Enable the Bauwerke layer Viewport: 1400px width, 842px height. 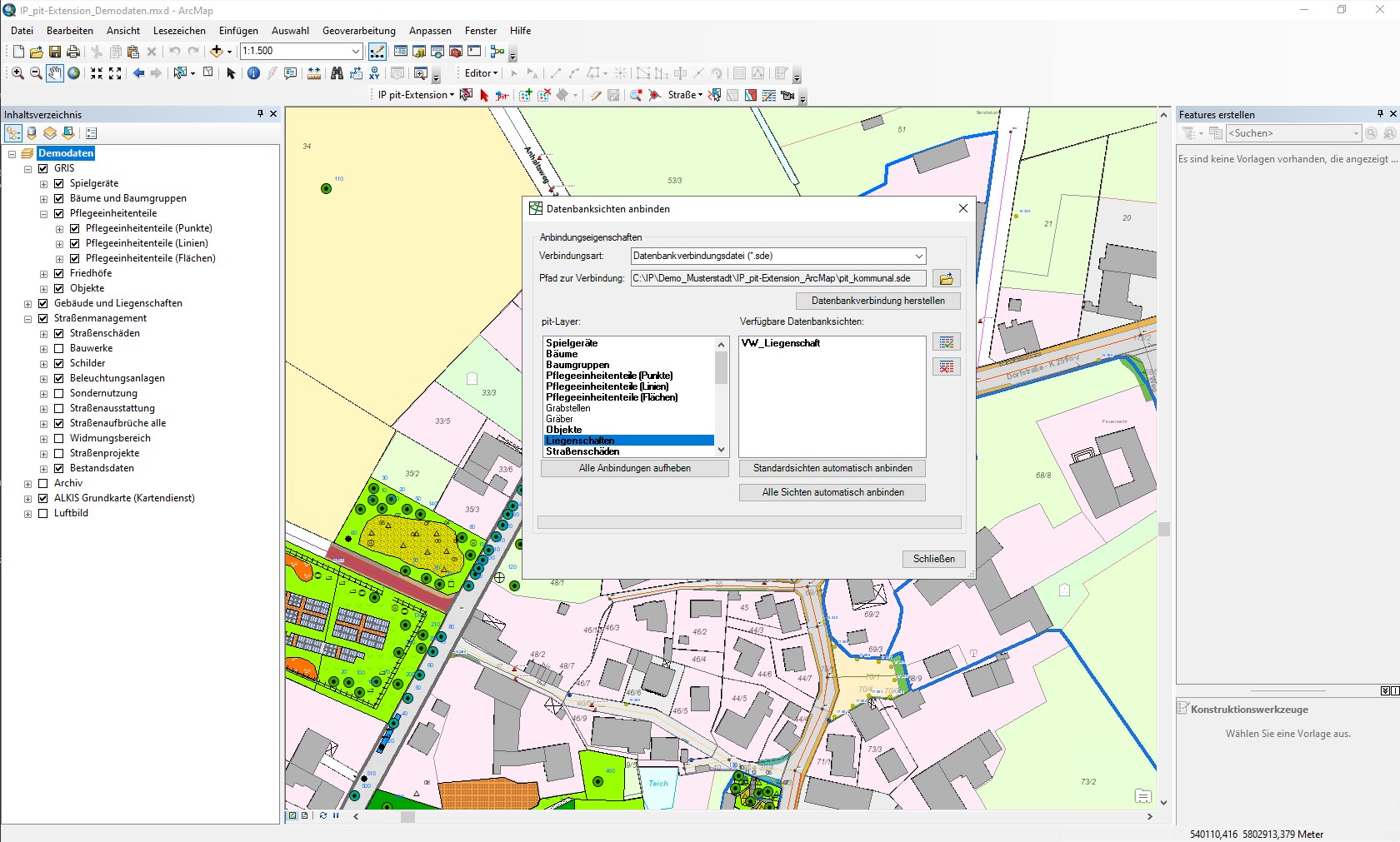tap(58, 347)
